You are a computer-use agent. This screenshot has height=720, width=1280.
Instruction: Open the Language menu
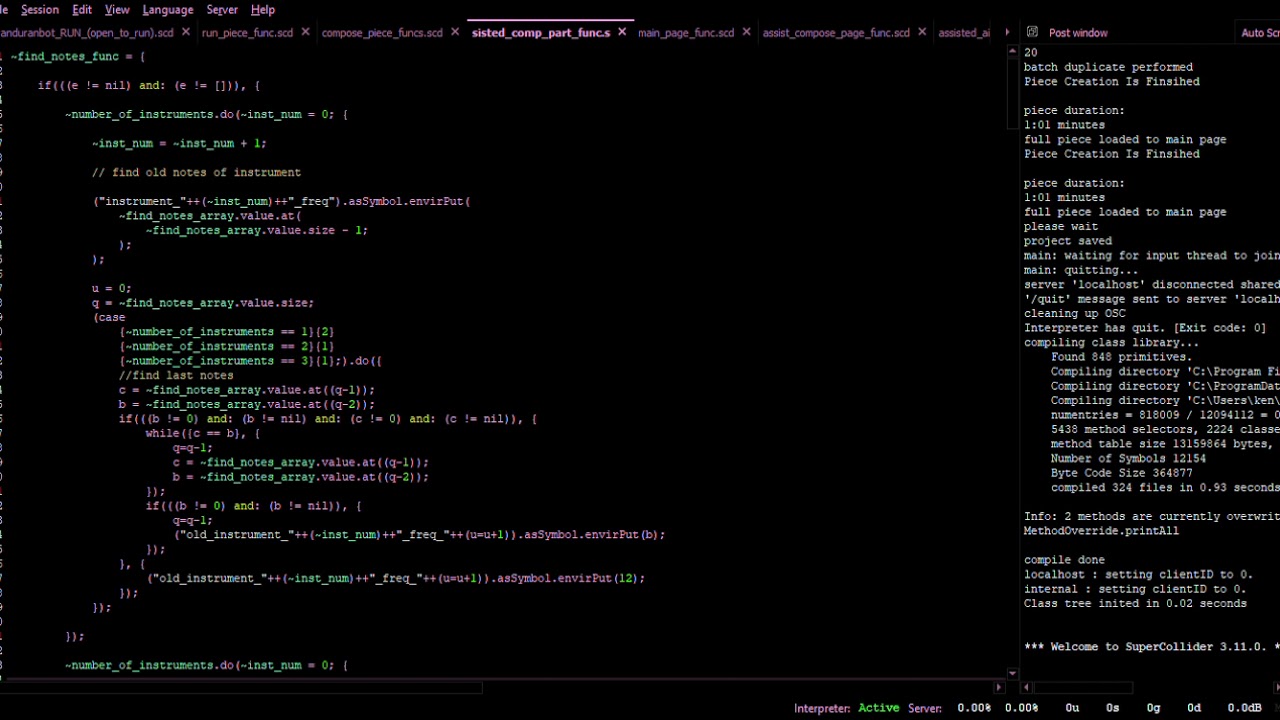click(168, 9)
